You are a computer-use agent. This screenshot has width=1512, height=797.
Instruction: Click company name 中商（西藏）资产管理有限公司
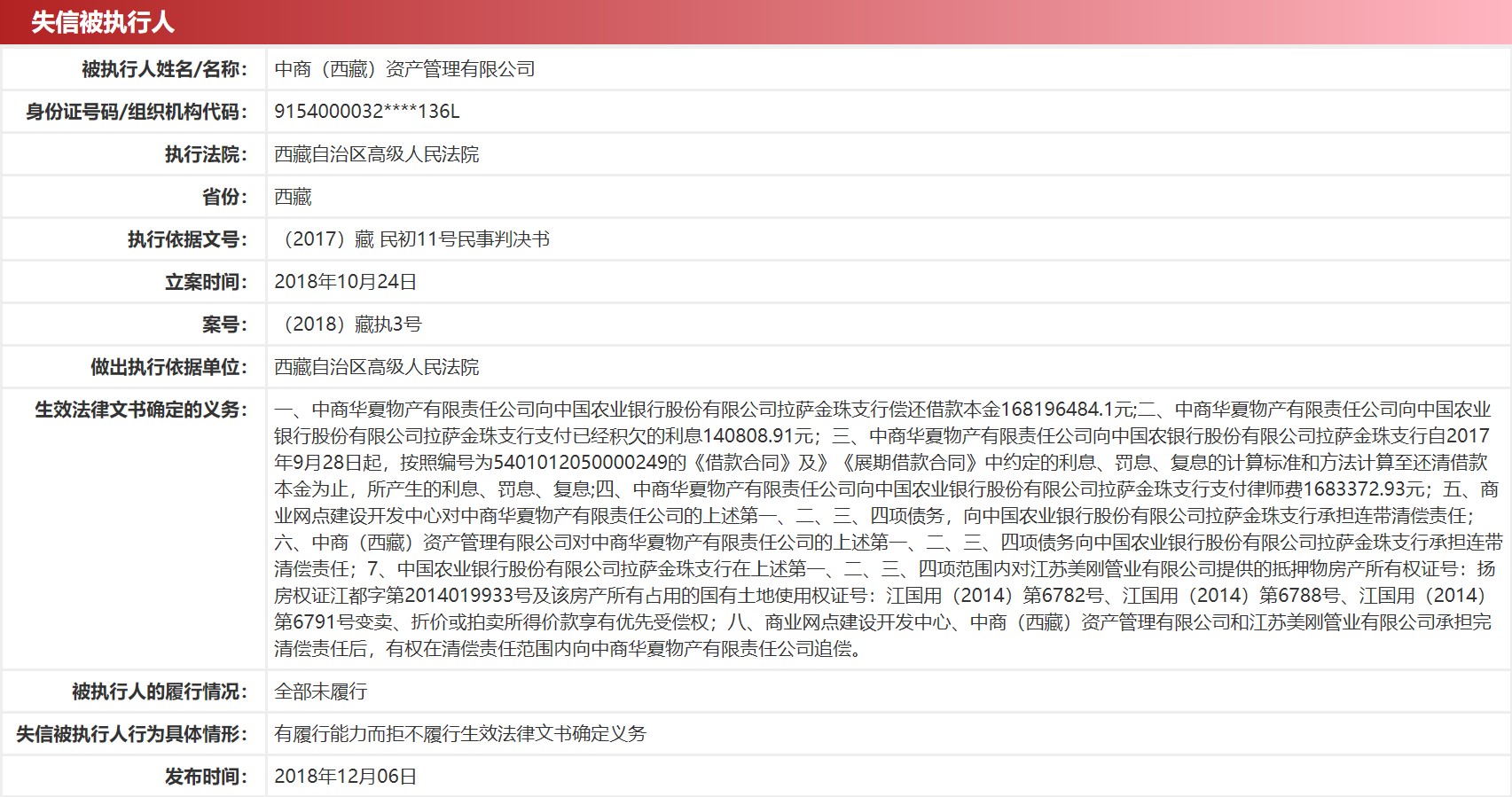click(x=404, y=69)
